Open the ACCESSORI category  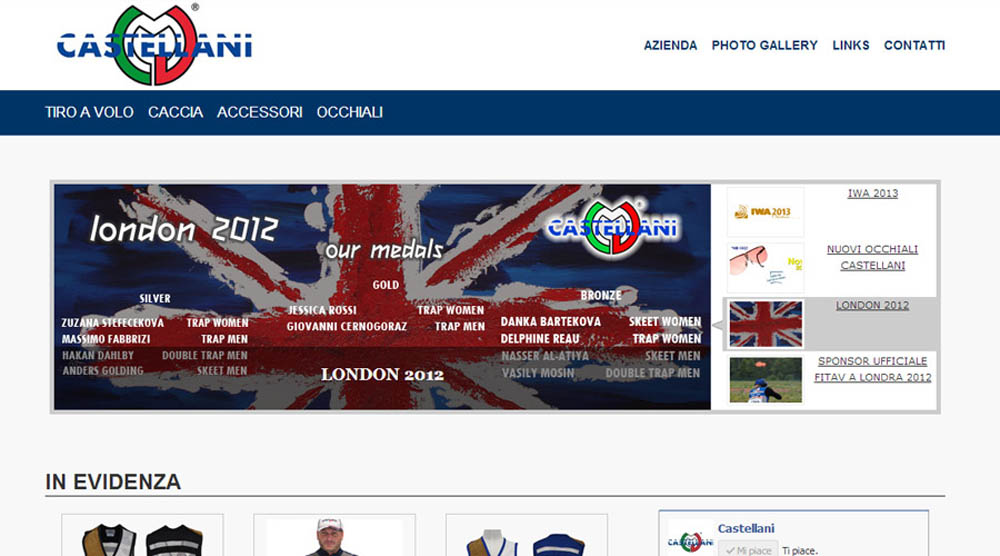[x=260, y=112]
